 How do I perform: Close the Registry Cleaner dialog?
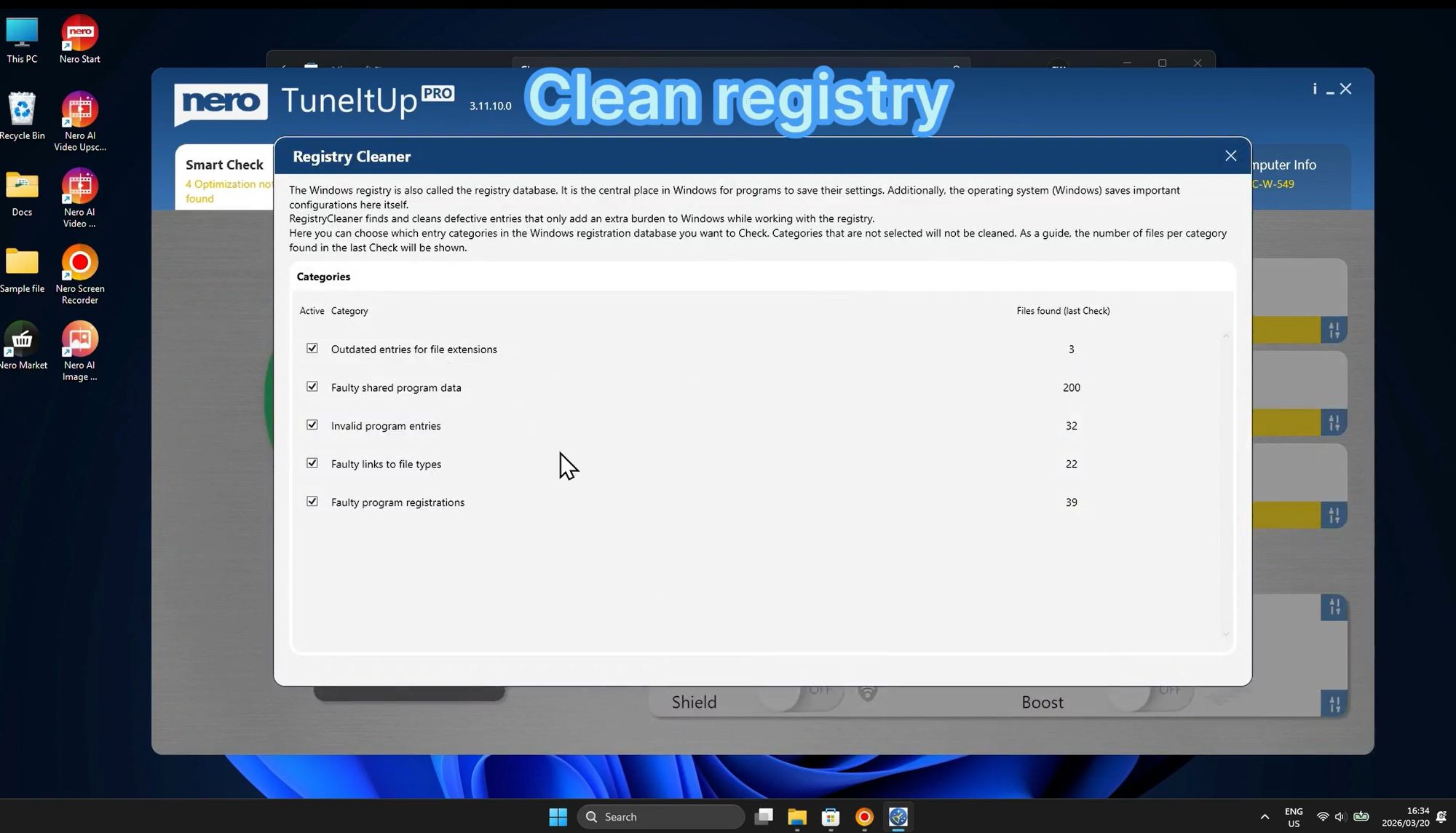(1230, 155)
